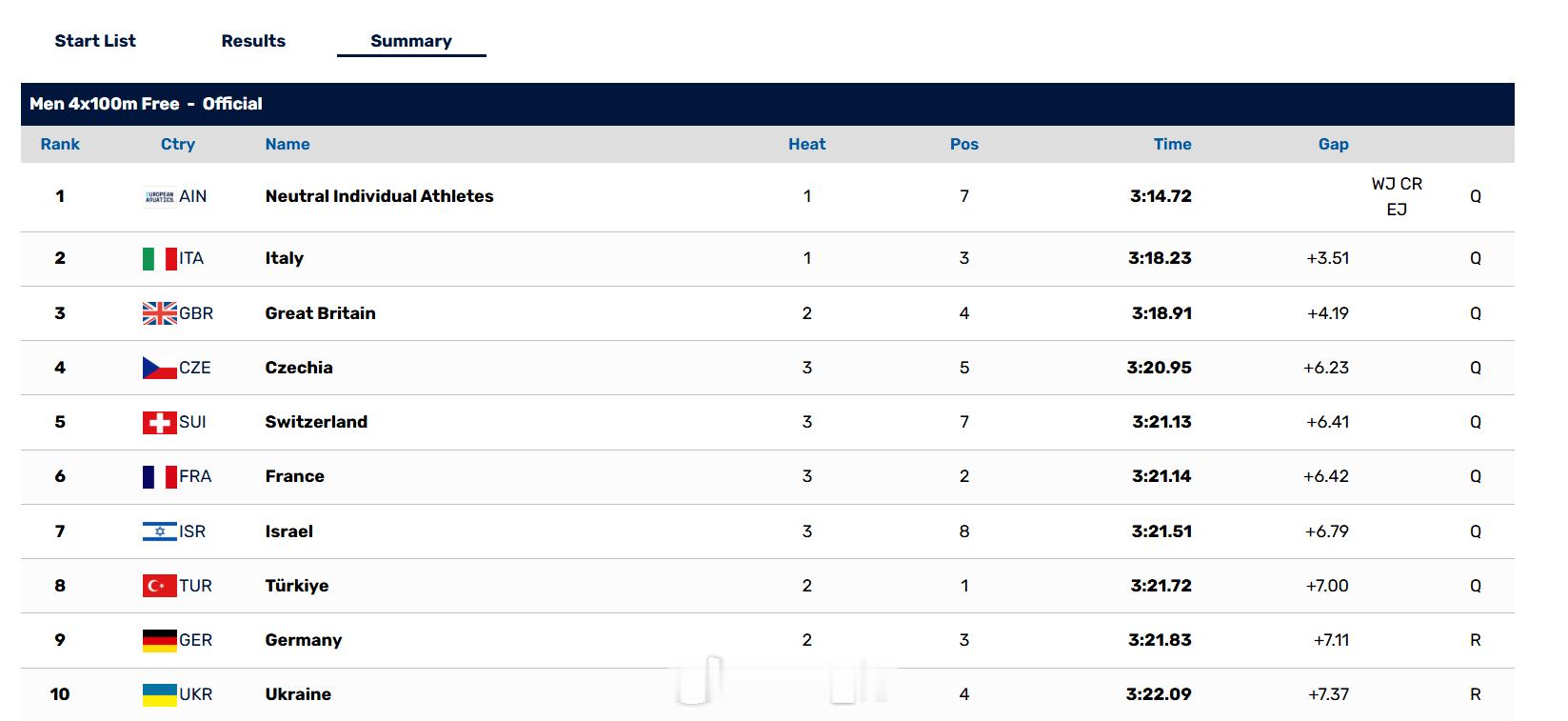This screenshot has height=721, width=1568.
Task: Click the Czechia flag icon
Action: (x=160, y=368)
